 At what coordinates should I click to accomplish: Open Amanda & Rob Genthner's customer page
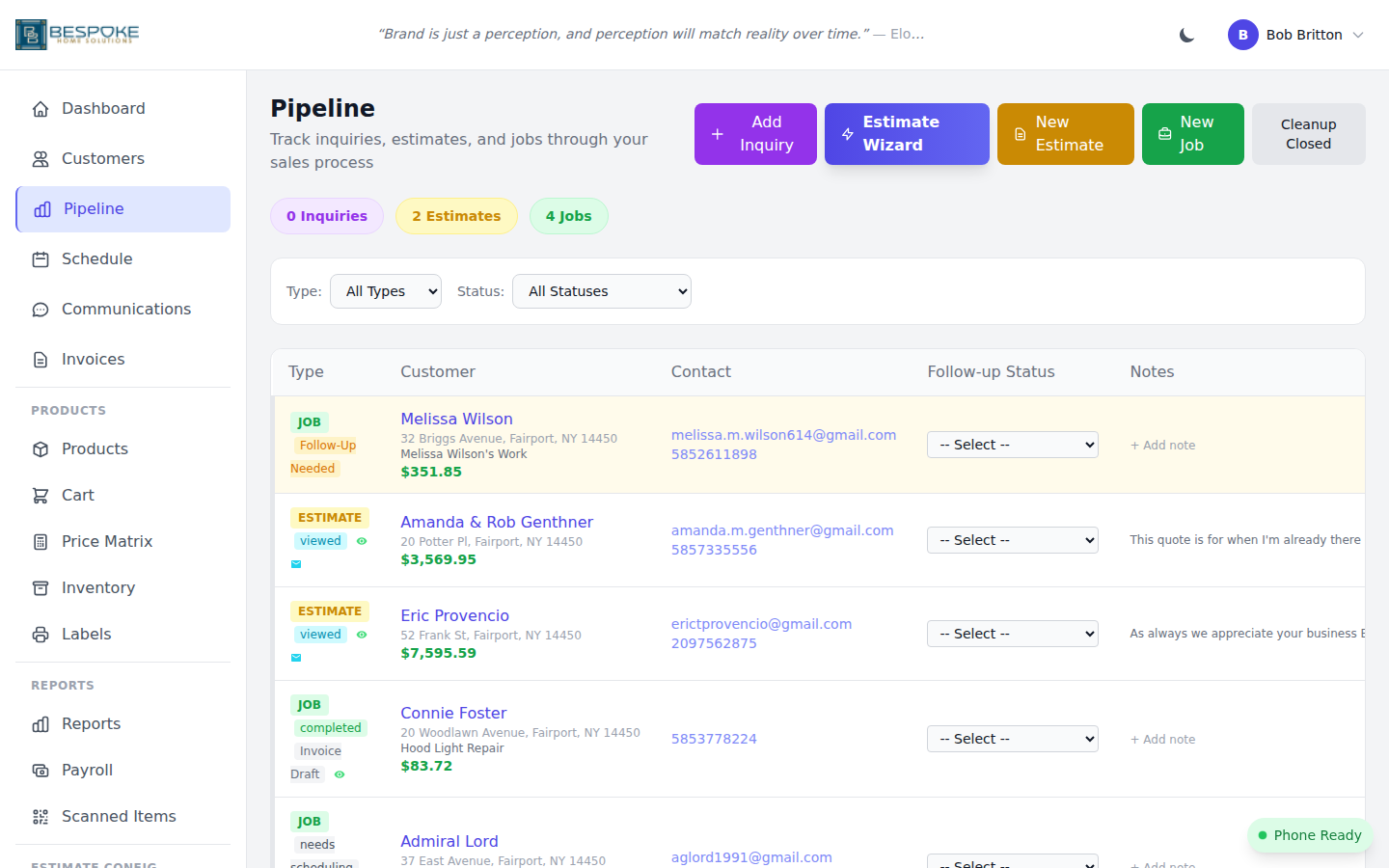click(x=496, y=522)
